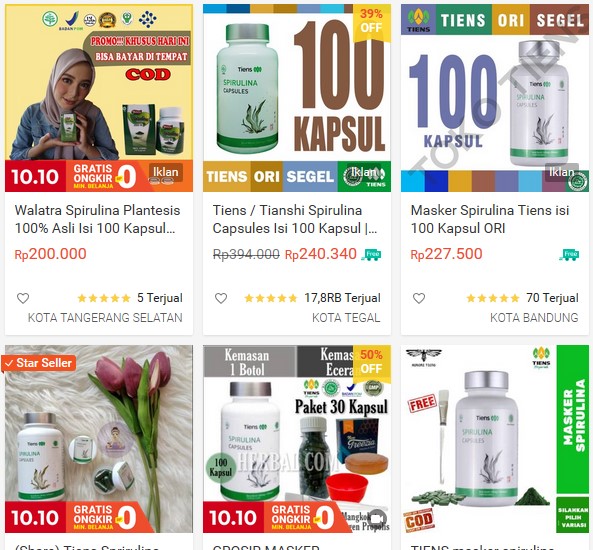Viewport: 593px width, 550px height.
Task: Click free shipping truck icon beside Rp240.340
Action: [371, 255]
